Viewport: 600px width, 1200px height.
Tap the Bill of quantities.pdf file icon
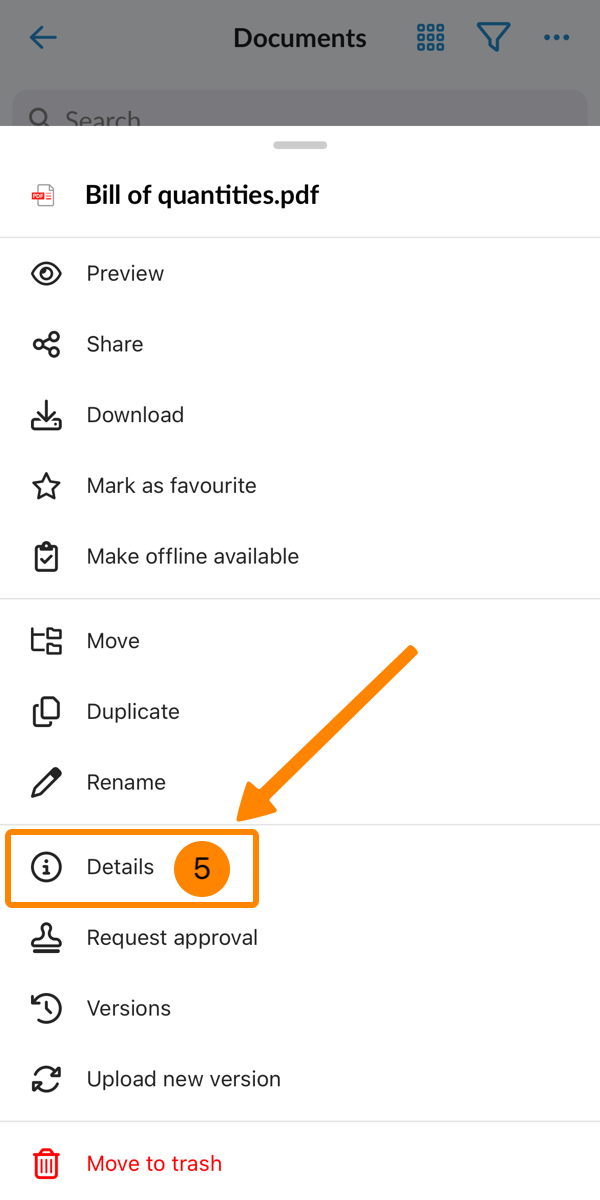point(43,195)
